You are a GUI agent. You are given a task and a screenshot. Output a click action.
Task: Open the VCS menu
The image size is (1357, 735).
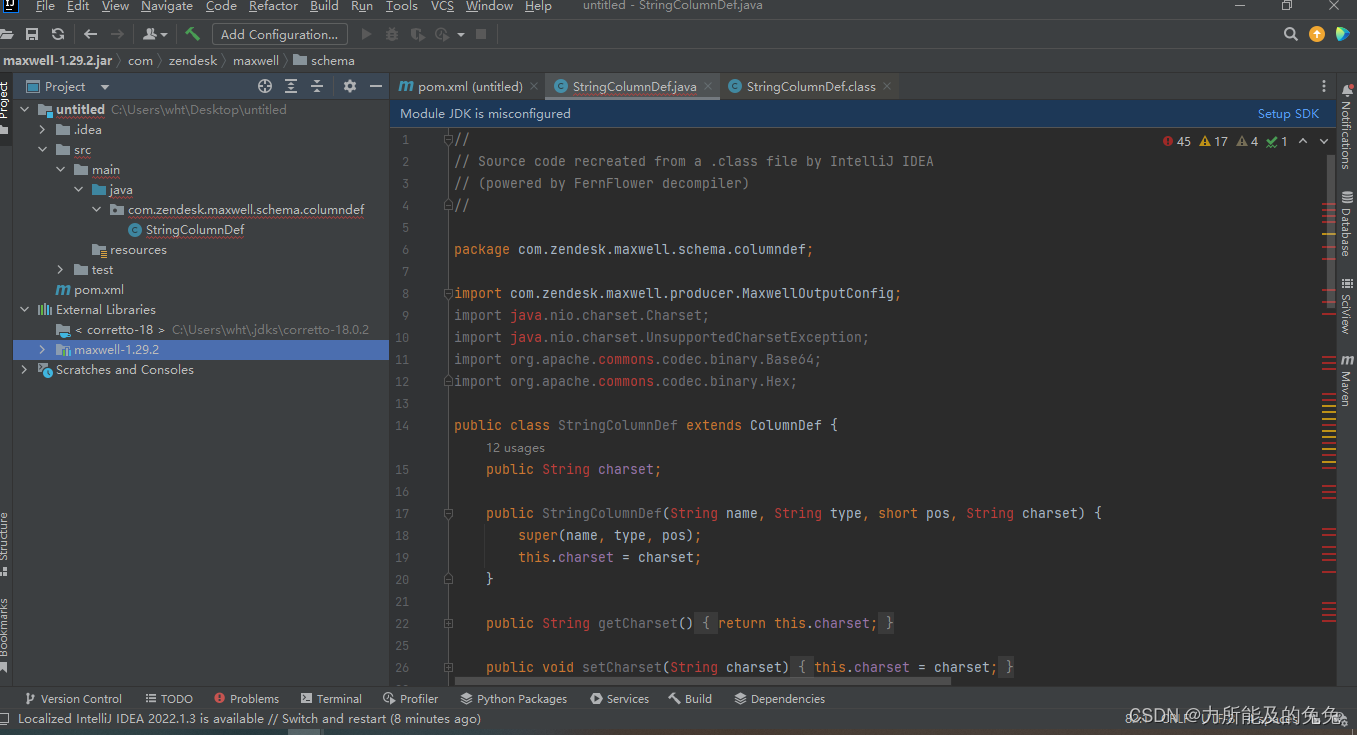(442, 7)
